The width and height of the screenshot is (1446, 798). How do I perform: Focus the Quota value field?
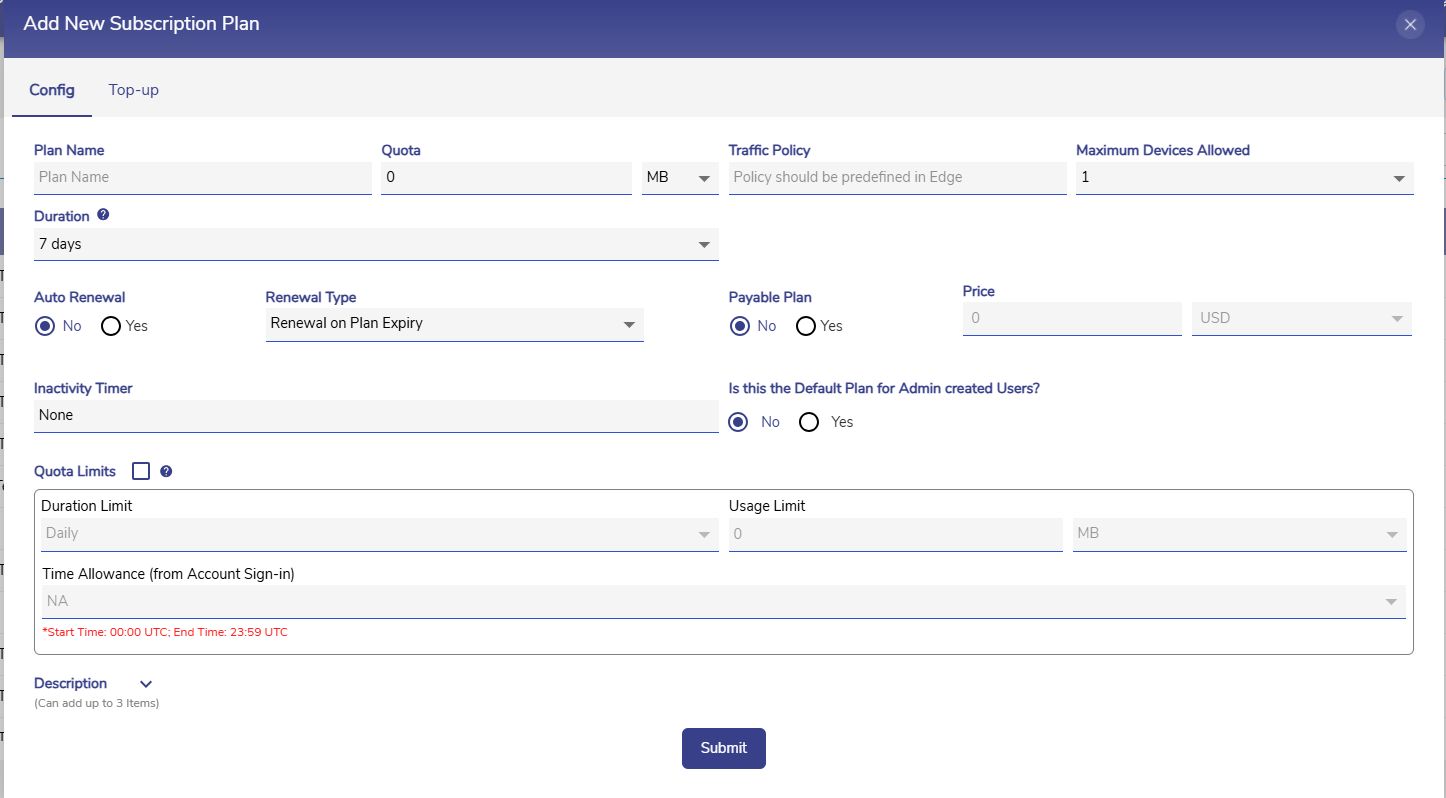coord(506,177)
